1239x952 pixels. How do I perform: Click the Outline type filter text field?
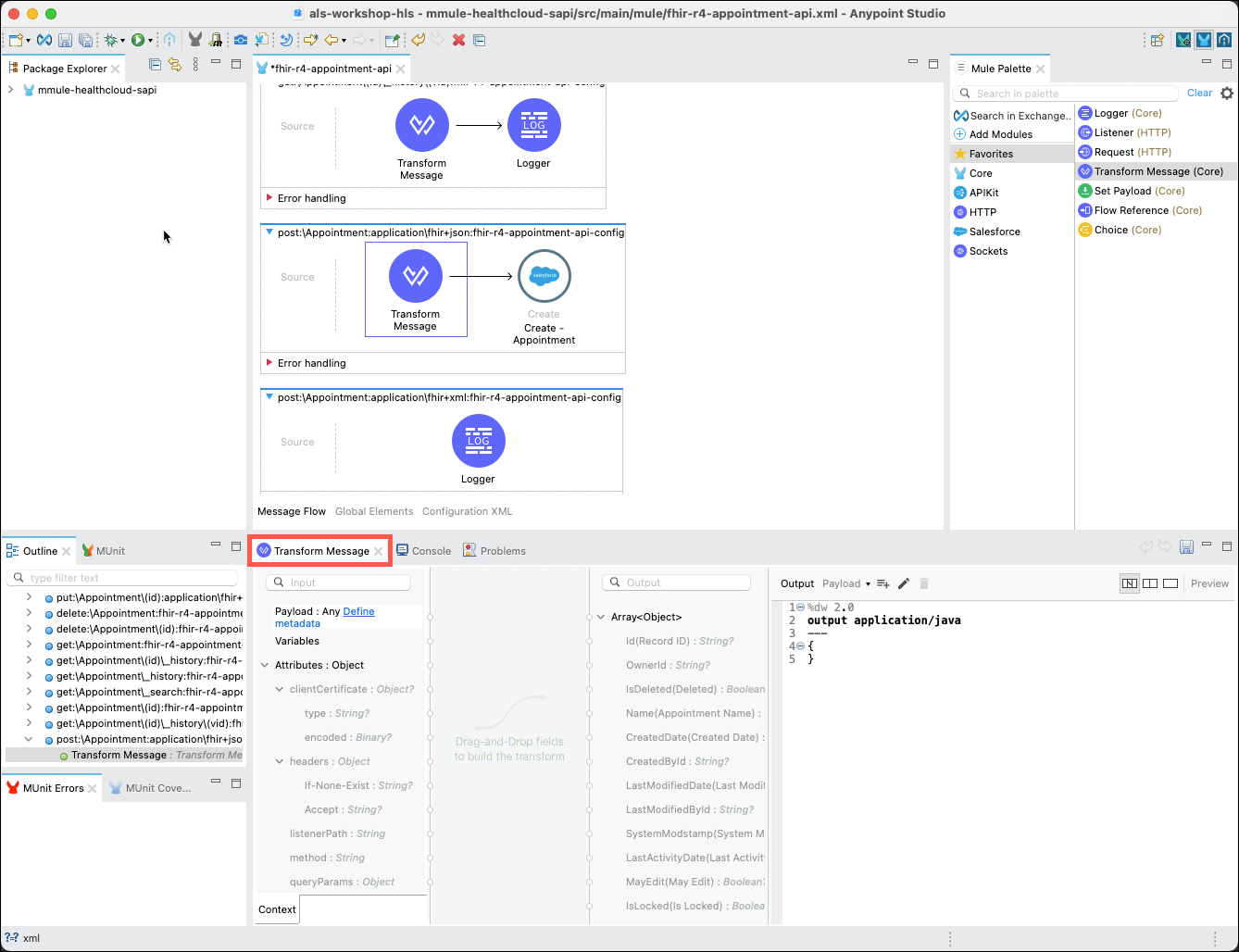point(122,578)
